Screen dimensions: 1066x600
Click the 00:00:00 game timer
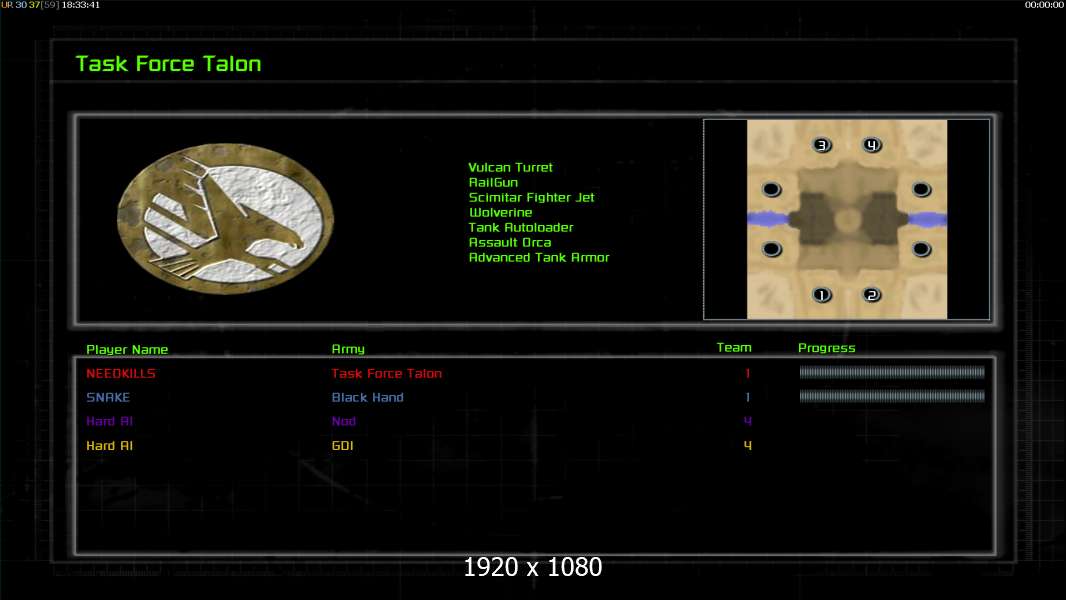point(1044,5)
